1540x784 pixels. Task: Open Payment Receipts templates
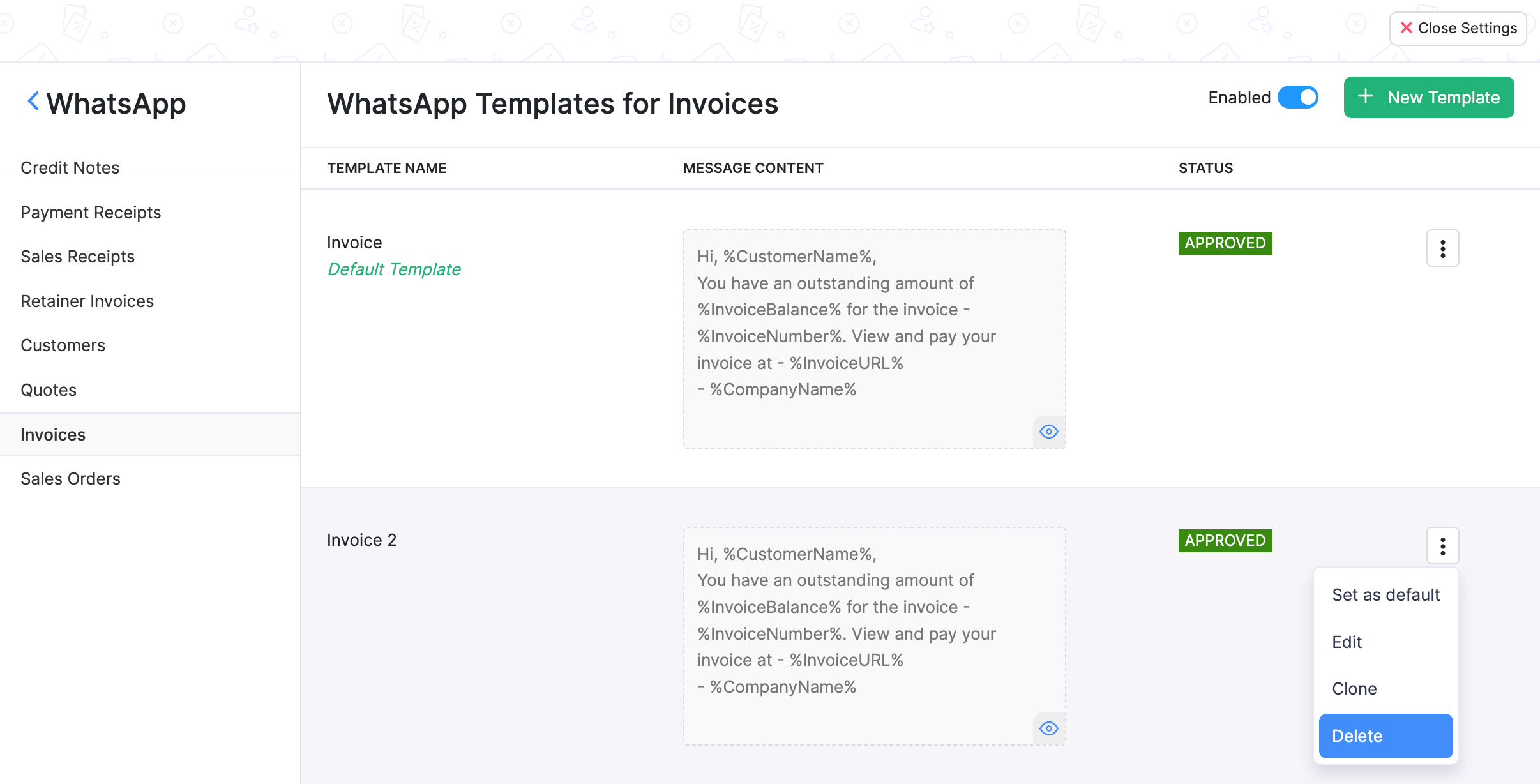(91, 212)
